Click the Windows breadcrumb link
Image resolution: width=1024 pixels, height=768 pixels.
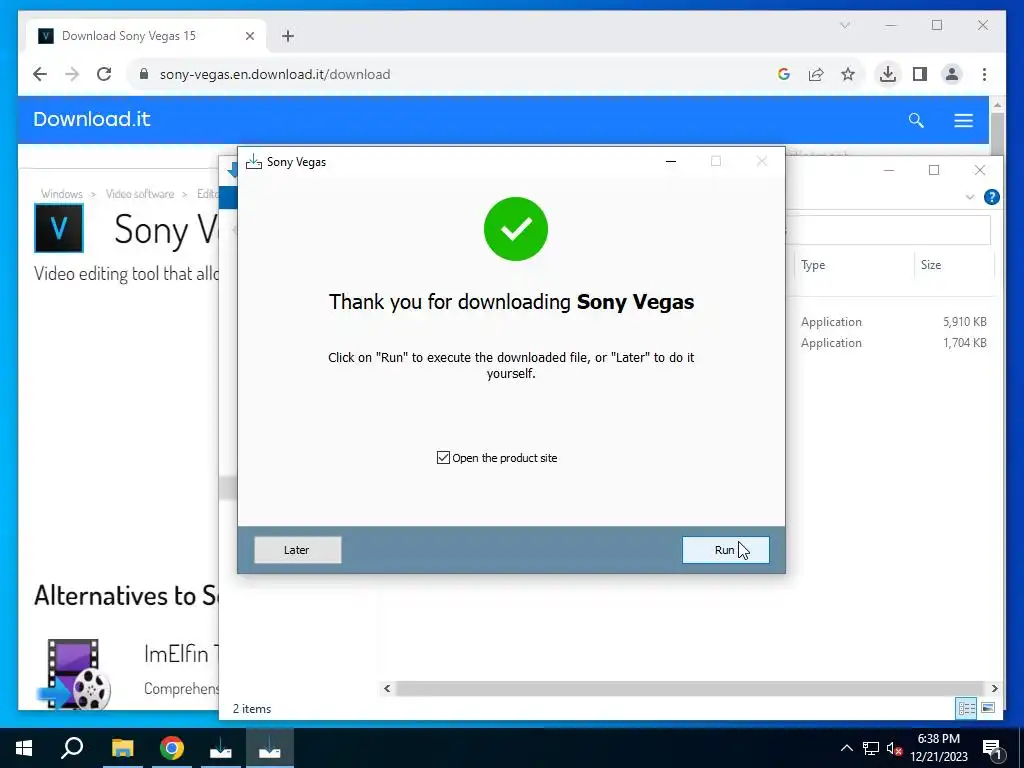pyautogui.click(x=61, y=194)
